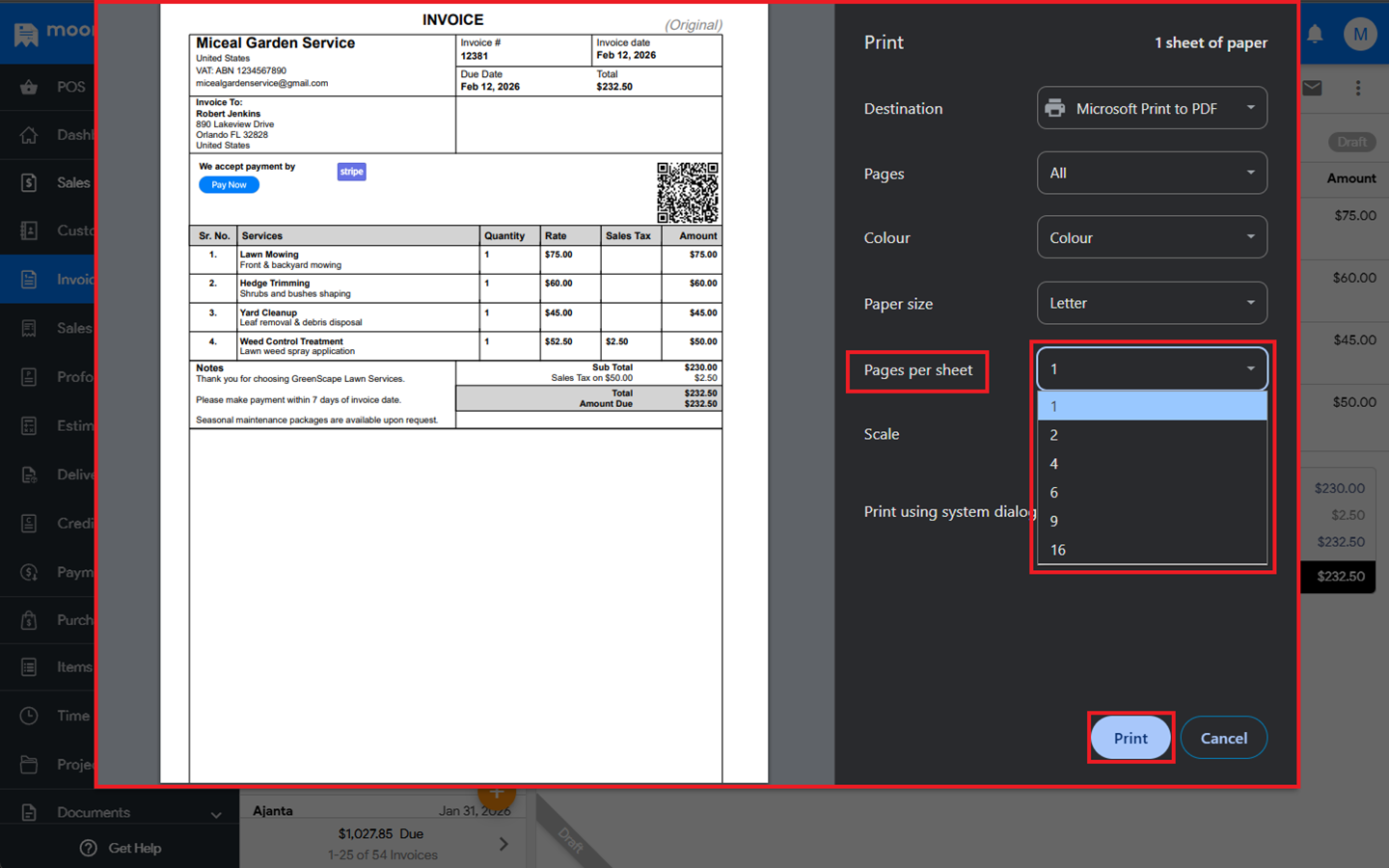The image size is (1389, 868).
Task: Click the Time clock icon in sidebar
Action: [x=29, y=716]
